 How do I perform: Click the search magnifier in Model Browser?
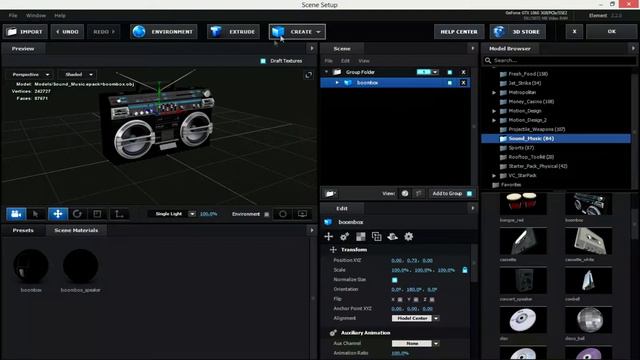[488, 60]
